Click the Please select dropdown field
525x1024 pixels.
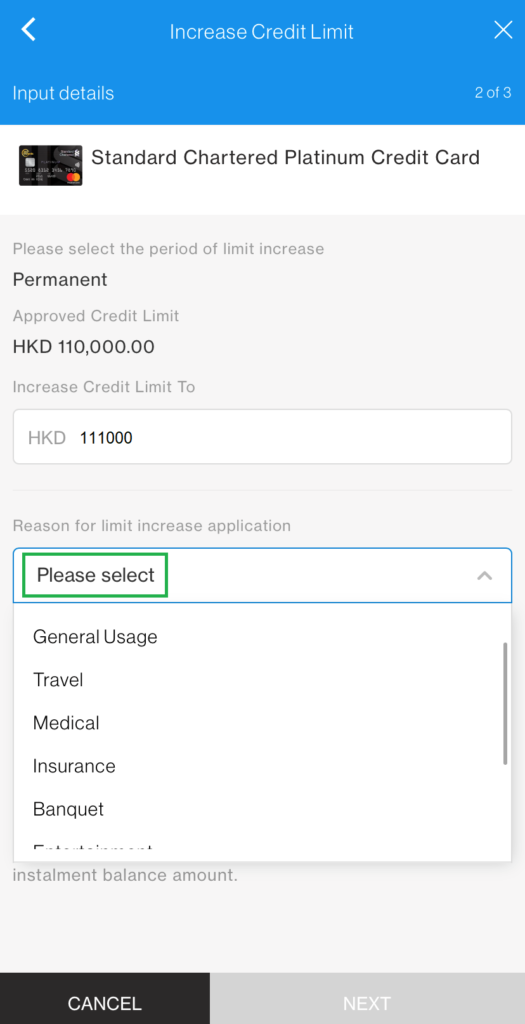(x=262, y=575)
